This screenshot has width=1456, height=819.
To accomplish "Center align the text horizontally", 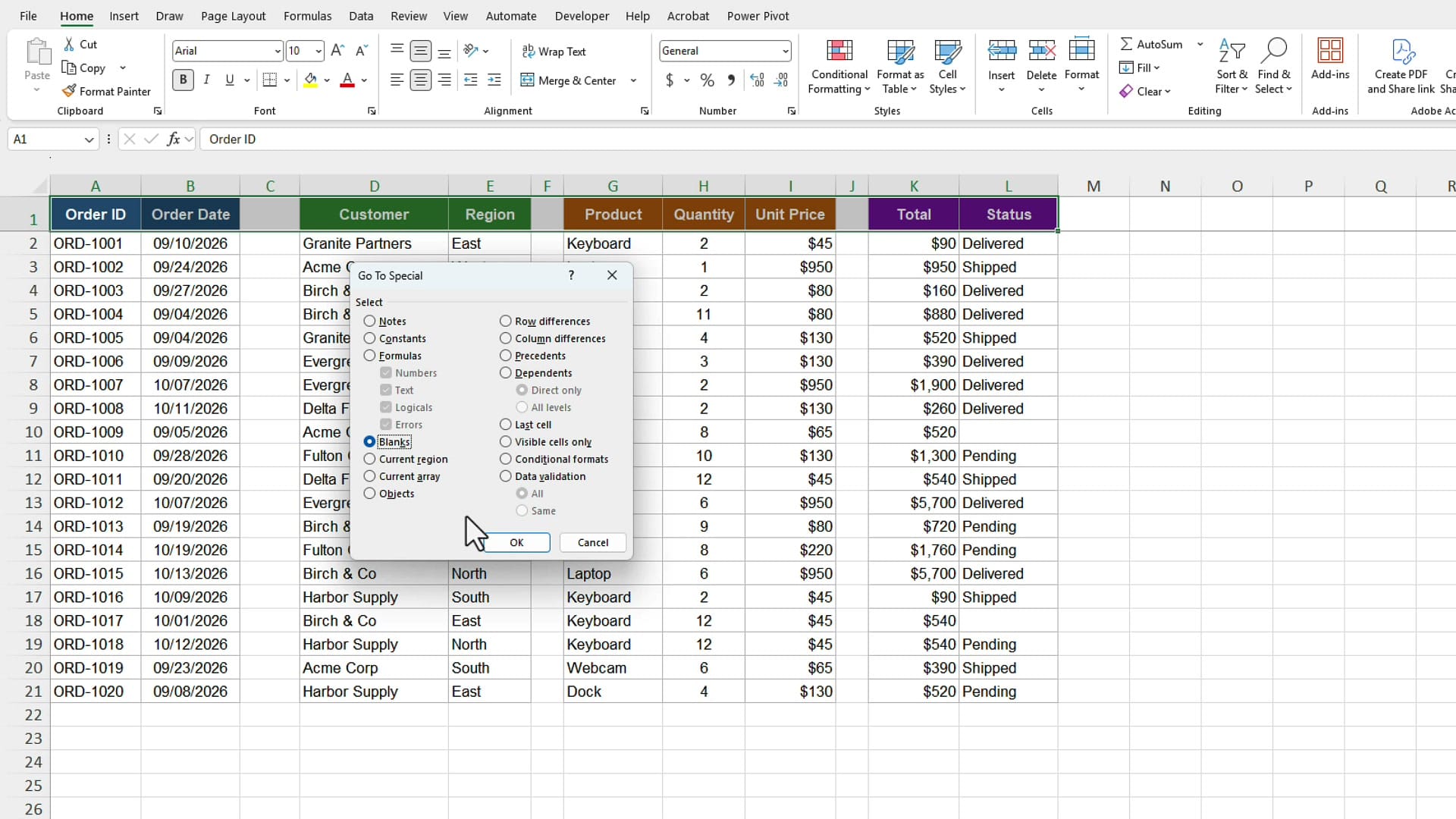I will [x=420, y=80].
